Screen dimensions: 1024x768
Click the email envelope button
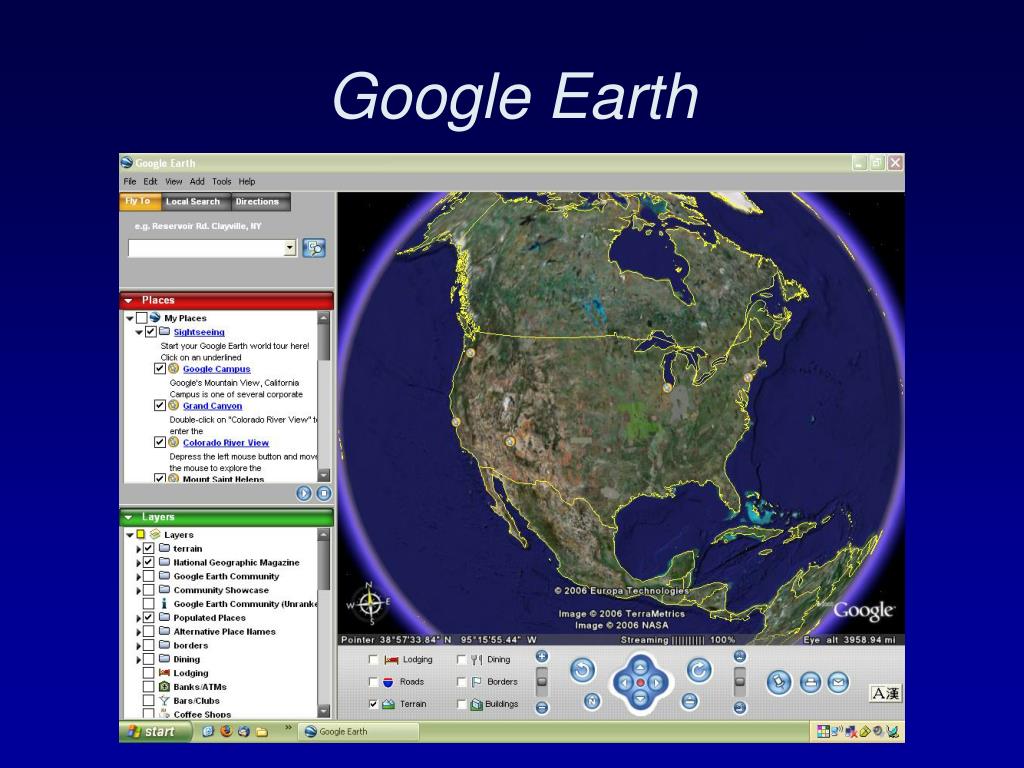coord(839,683)
